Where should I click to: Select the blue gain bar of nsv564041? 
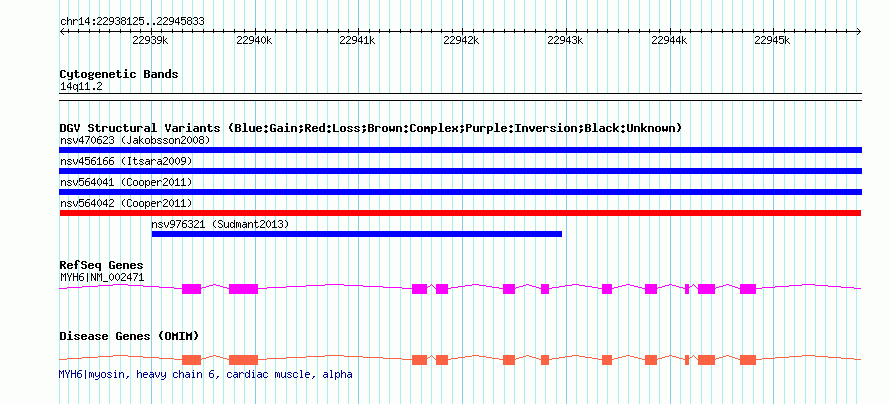(x=460, y=192)
